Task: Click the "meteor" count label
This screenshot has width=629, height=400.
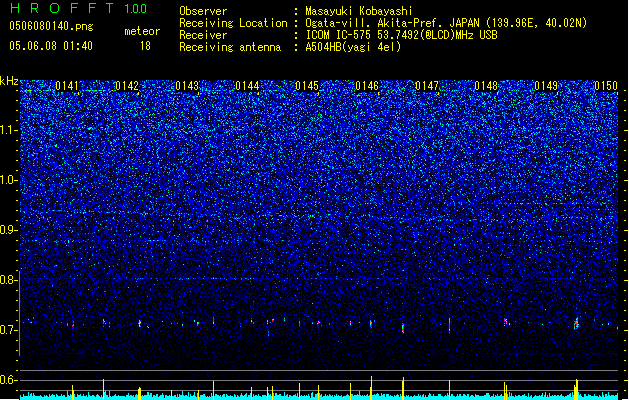Action: [142, 31]
